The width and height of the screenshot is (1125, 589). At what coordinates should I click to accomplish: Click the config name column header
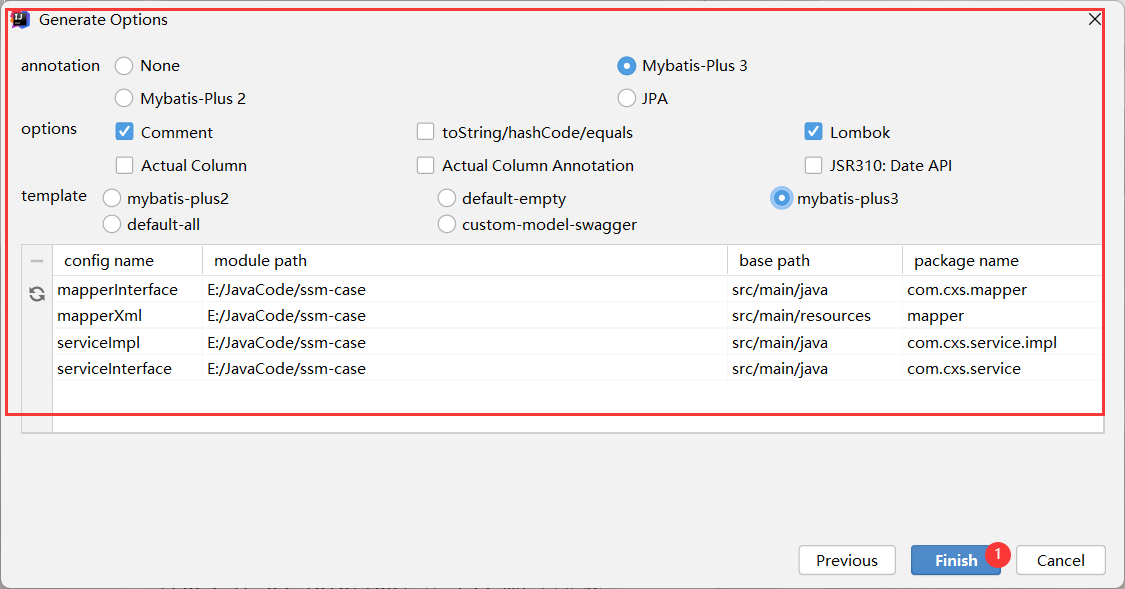[x=128, y=260]
